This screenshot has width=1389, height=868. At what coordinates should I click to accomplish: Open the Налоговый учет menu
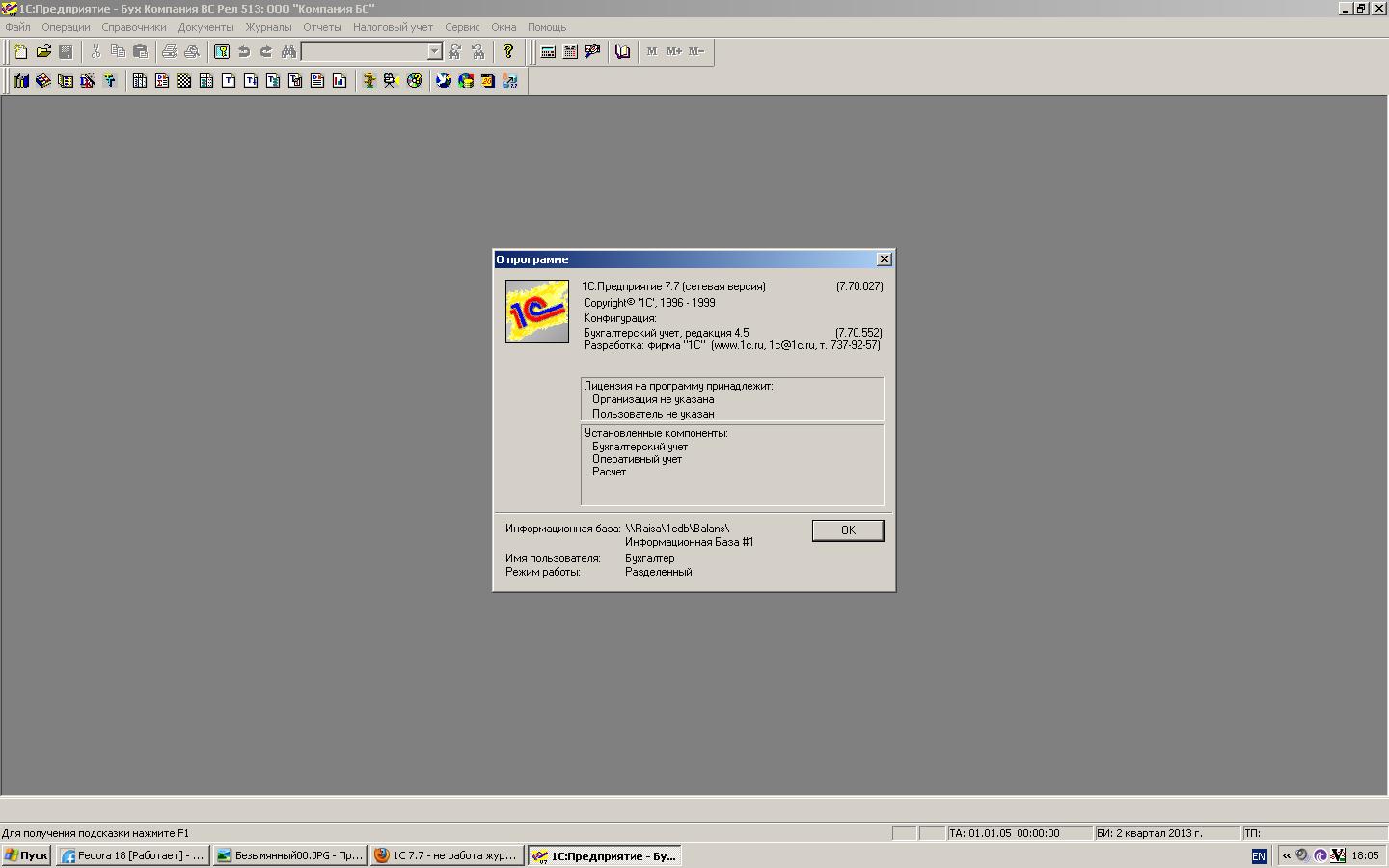point(393,27)
